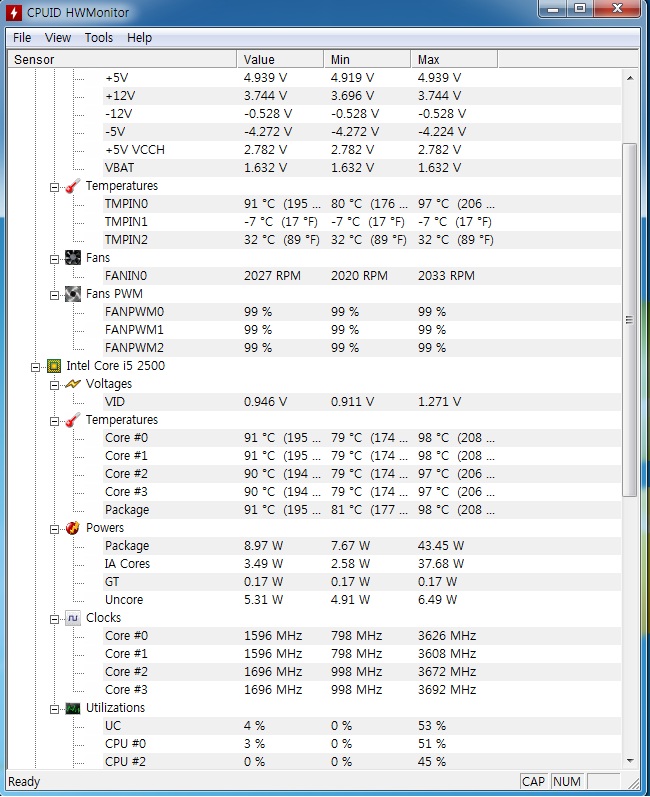Click the Max column header

453,59
